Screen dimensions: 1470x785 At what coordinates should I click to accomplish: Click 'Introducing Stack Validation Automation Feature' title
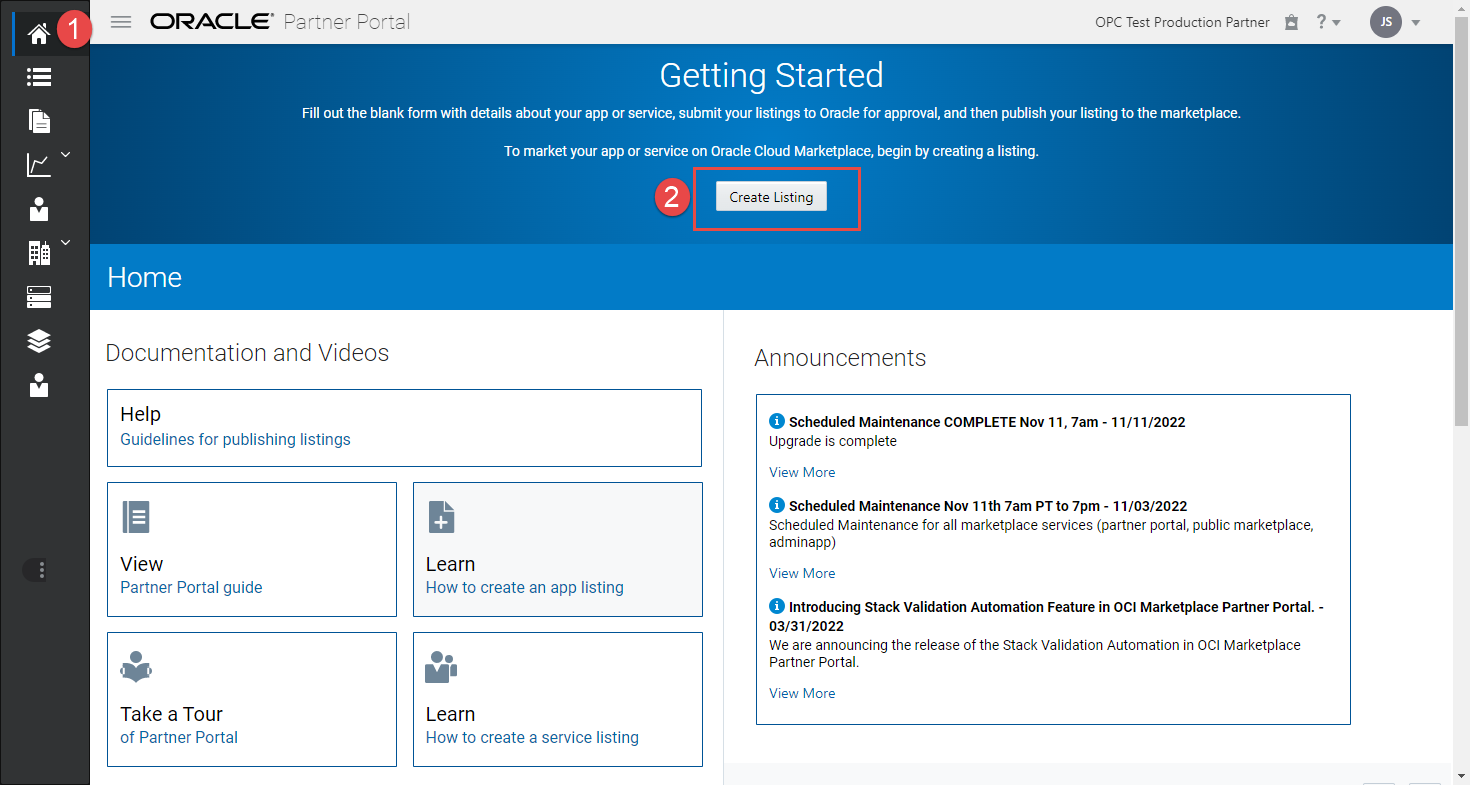pos(1045,616)
